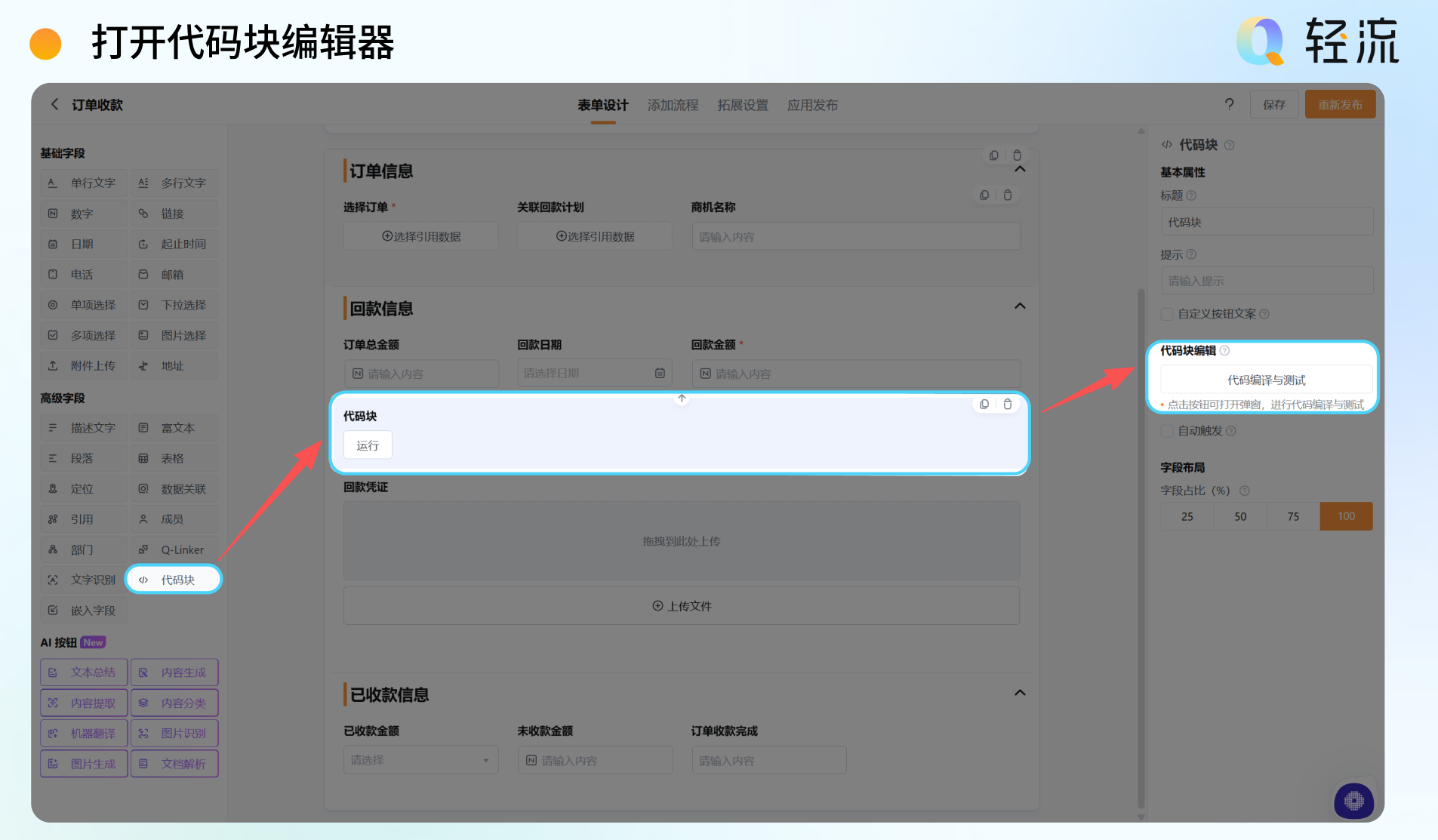The width and height of the screenshot is (1438, 840).
Task: Click the 标题 input containing 代码块
Action: [1267, 222]
